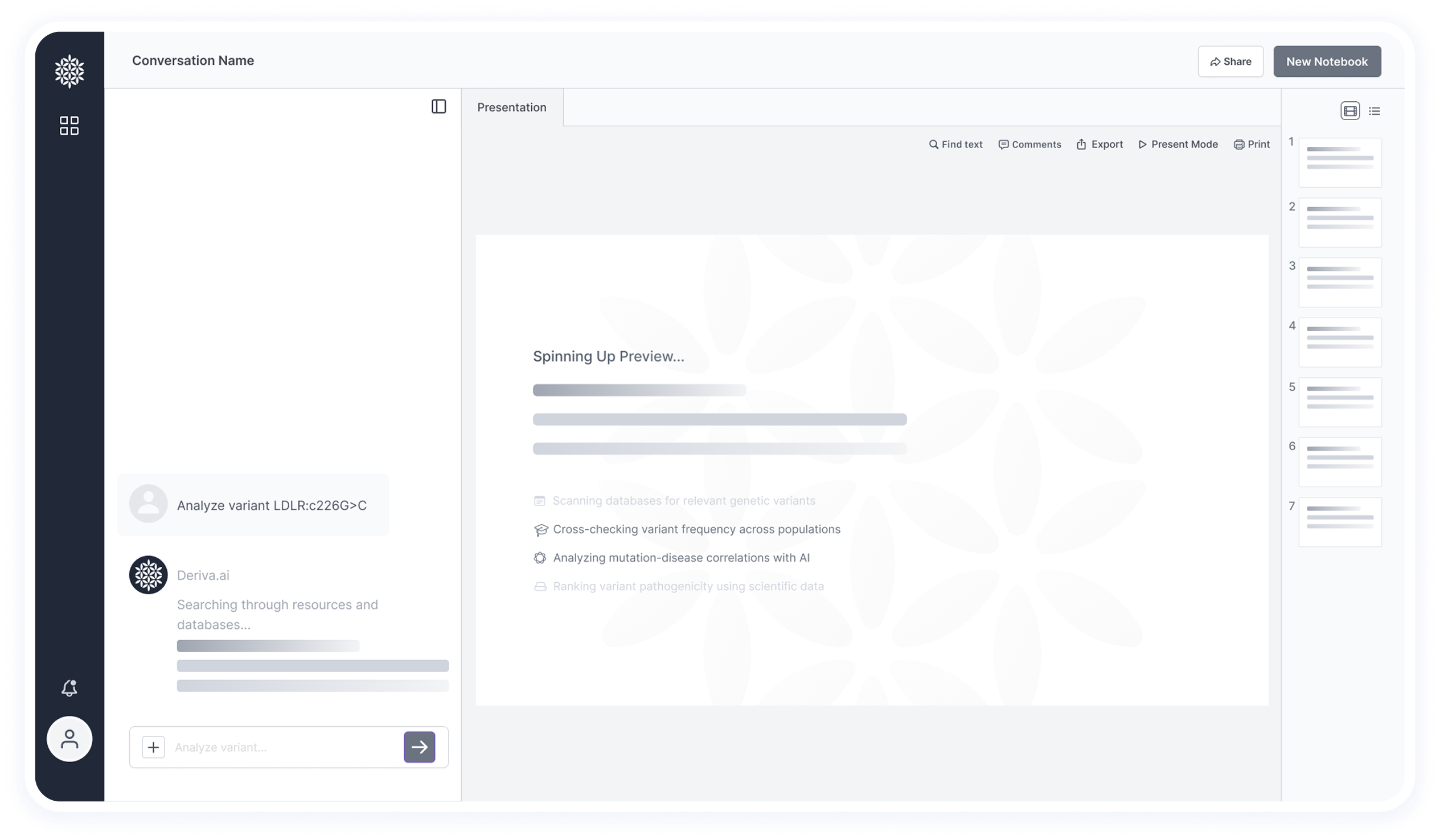Open the dashboard grid icon
1440x840 pixels.
(x=69, y=126)
